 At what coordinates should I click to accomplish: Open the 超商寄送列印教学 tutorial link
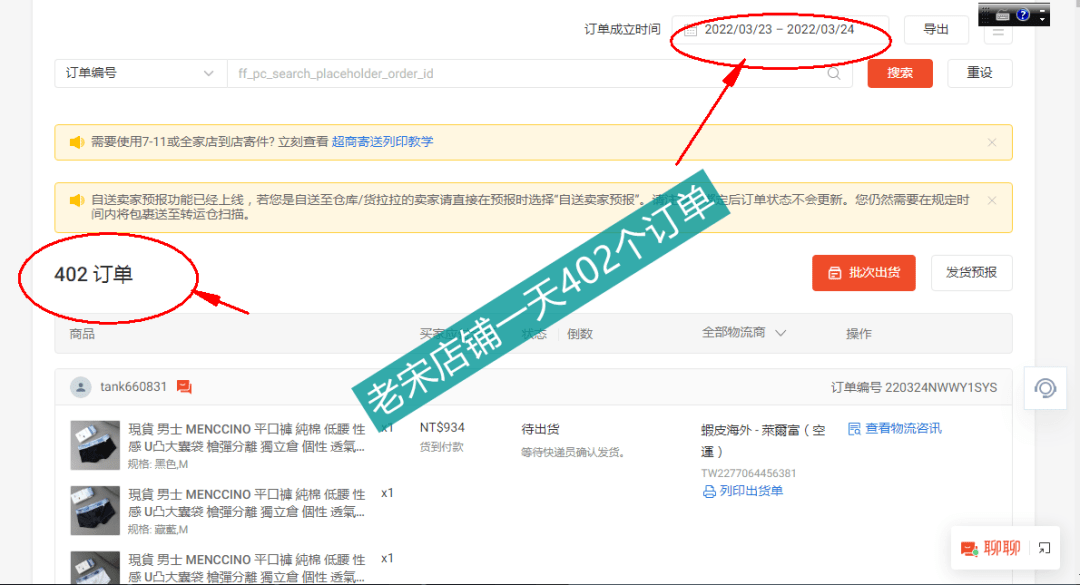click(x=382, y=142)
